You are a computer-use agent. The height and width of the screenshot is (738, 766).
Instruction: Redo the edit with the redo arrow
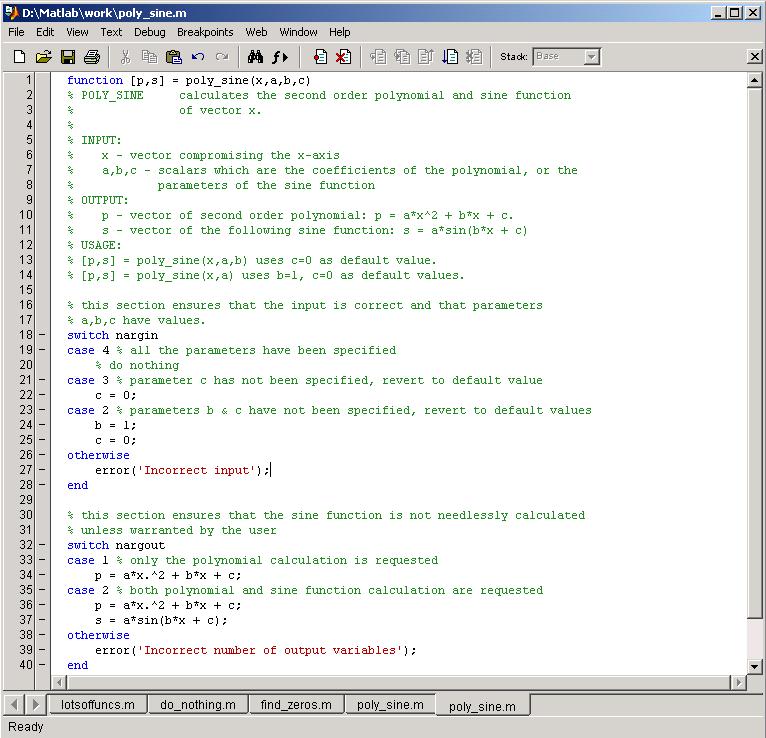pyautogui.click(x=222, y=57)
